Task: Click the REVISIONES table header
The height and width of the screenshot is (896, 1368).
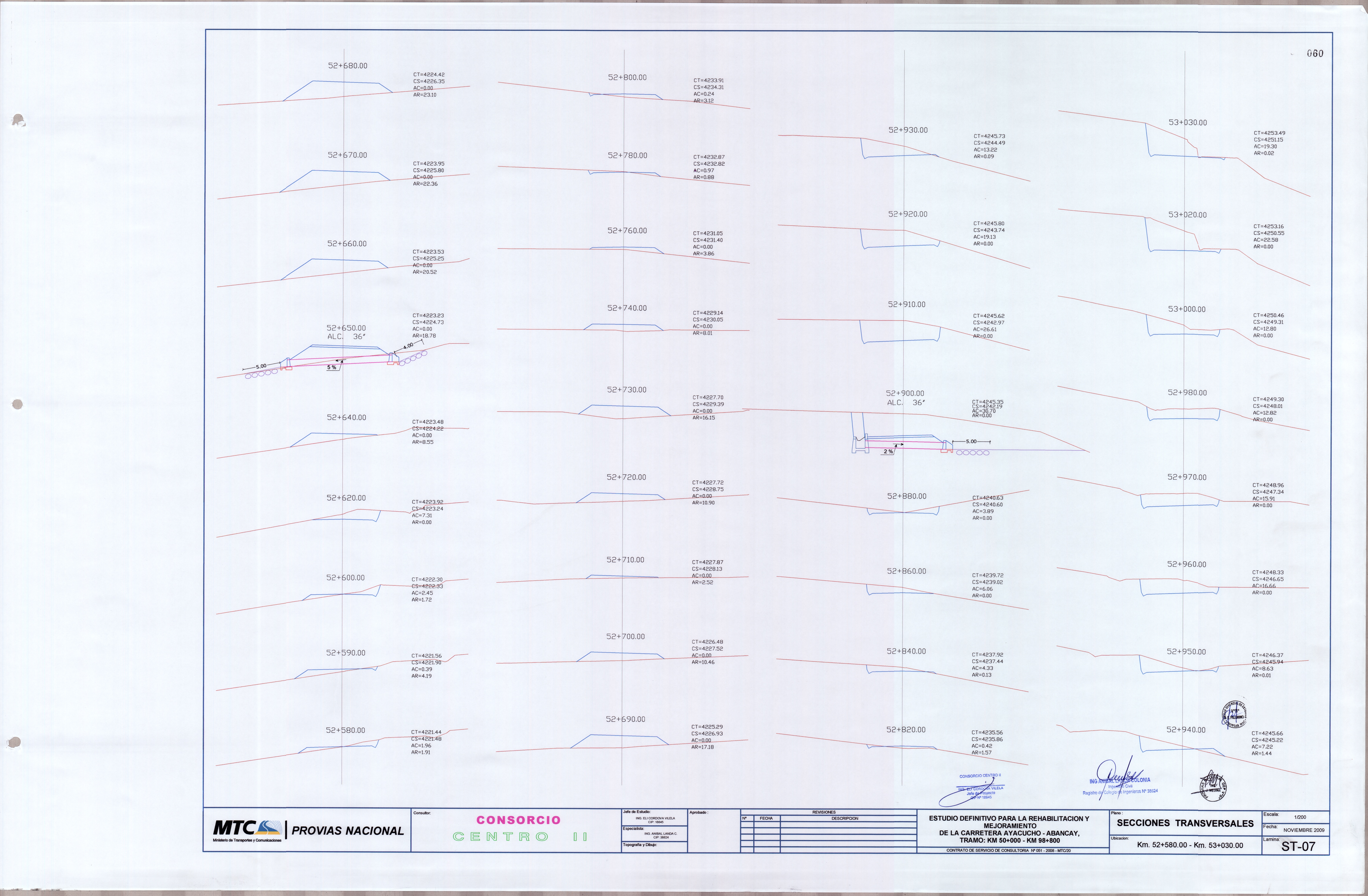Action: tap(824, 812)
